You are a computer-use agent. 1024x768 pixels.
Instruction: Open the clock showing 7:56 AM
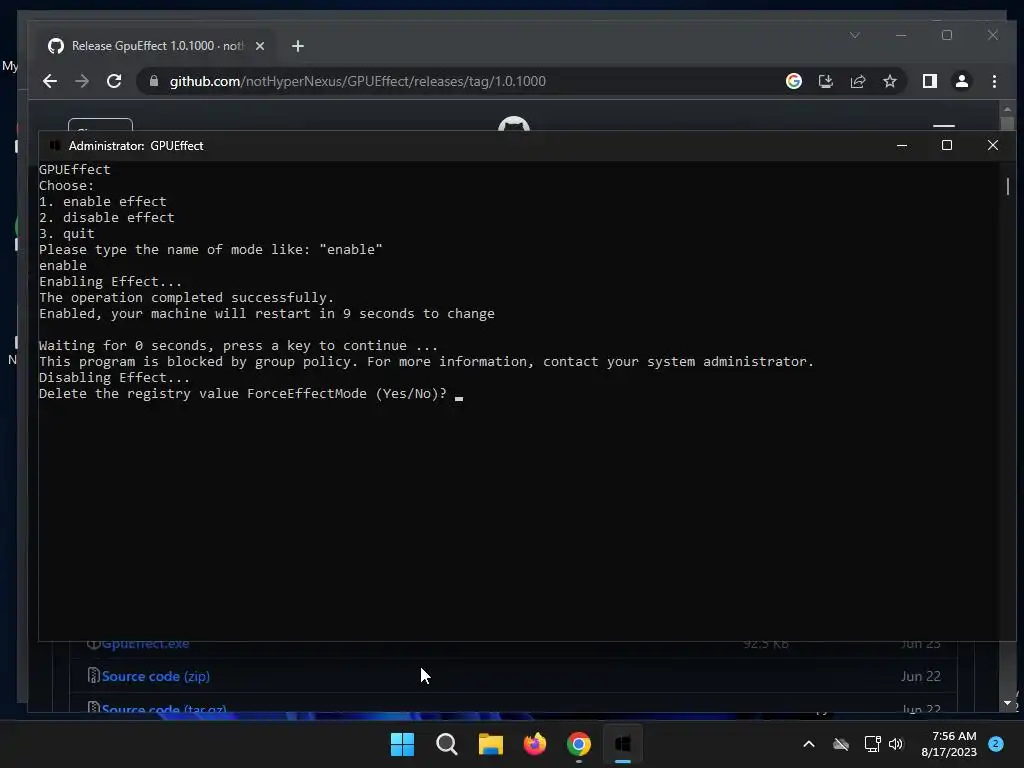click(x=949, y=744)
